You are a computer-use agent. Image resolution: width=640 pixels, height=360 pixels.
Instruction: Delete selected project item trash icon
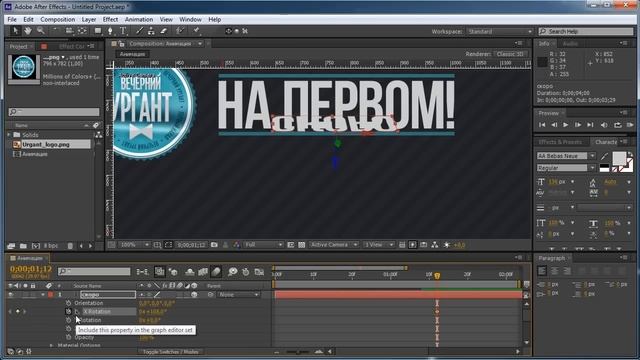pyautogui.click(x=70, y=246)
